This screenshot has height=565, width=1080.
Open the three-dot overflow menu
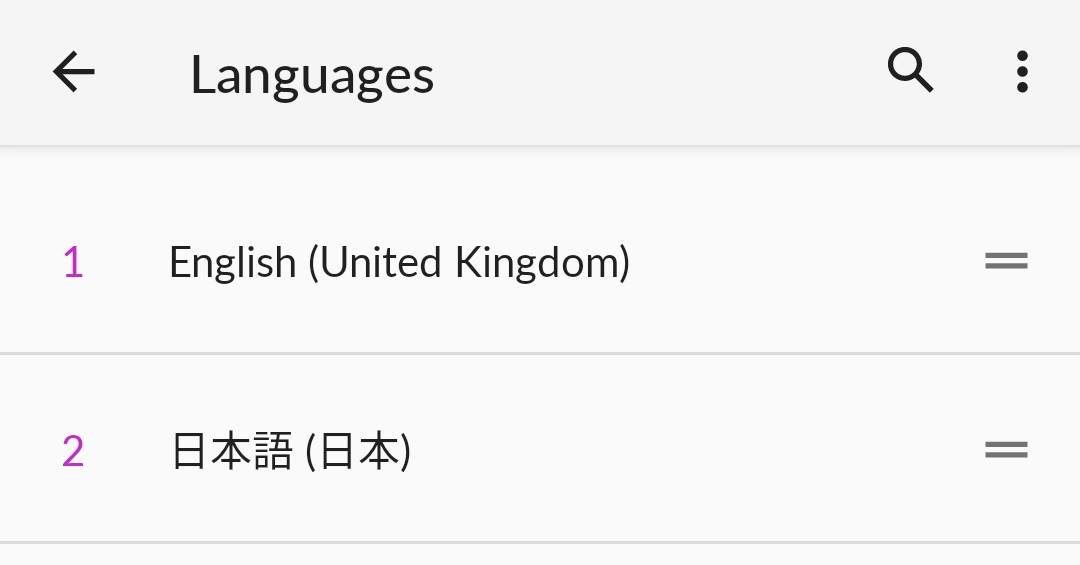(x=1021, y=72)
